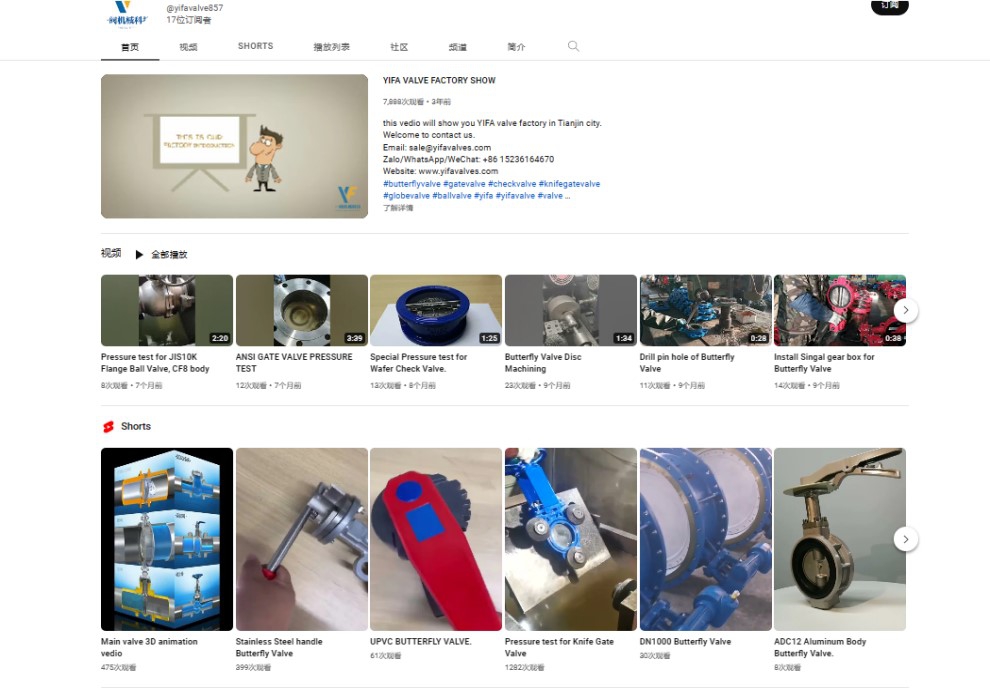Click title 'Butterfly Valve Disc Machining'
Viewport: 990px width, 698px height.
(x=543, y=363)
